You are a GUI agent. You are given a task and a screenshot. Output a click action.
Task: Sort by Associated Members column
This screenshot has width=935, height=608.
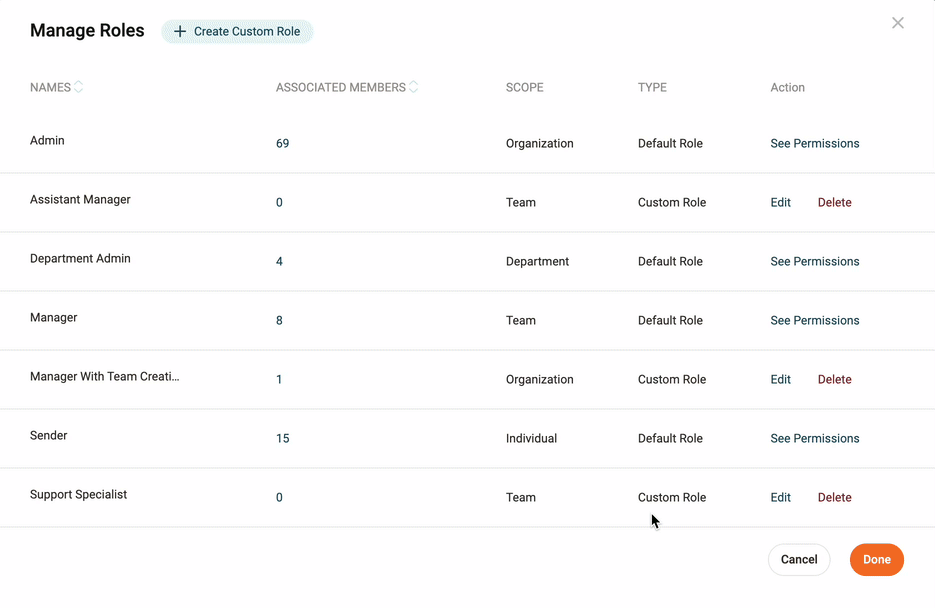tap(413, 87)
